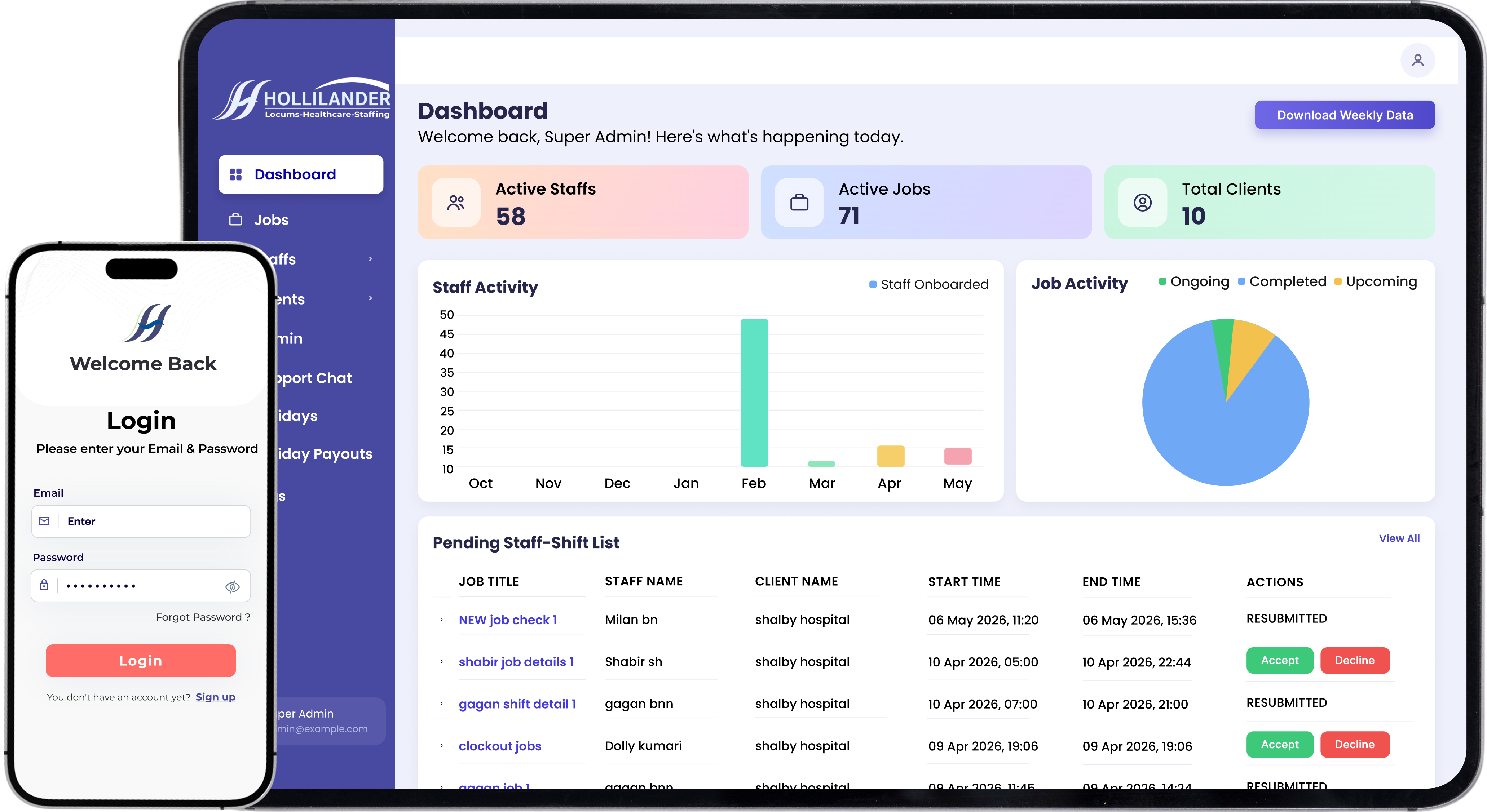Expand the clockout jobs row
Screen dimensions: 1487x812
tap(442, 746)
